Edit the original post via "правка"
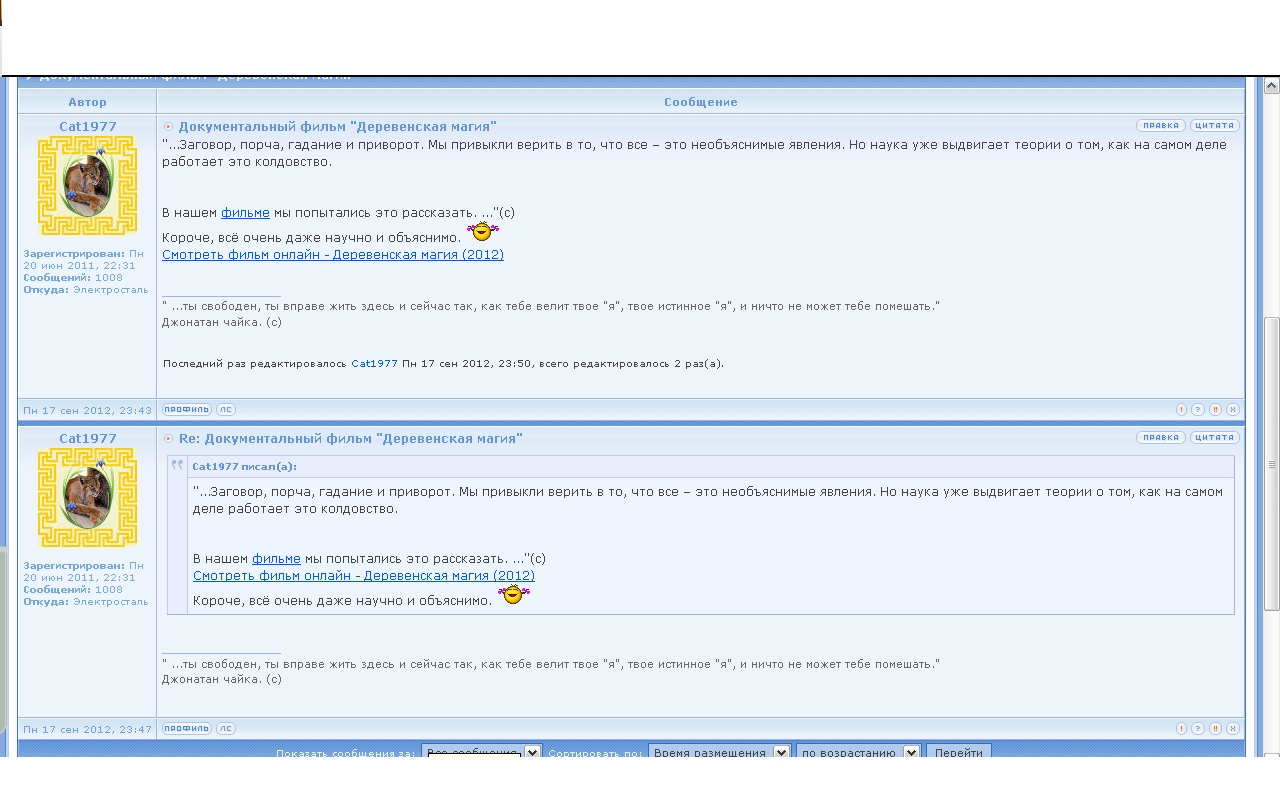 point(1161,126)
